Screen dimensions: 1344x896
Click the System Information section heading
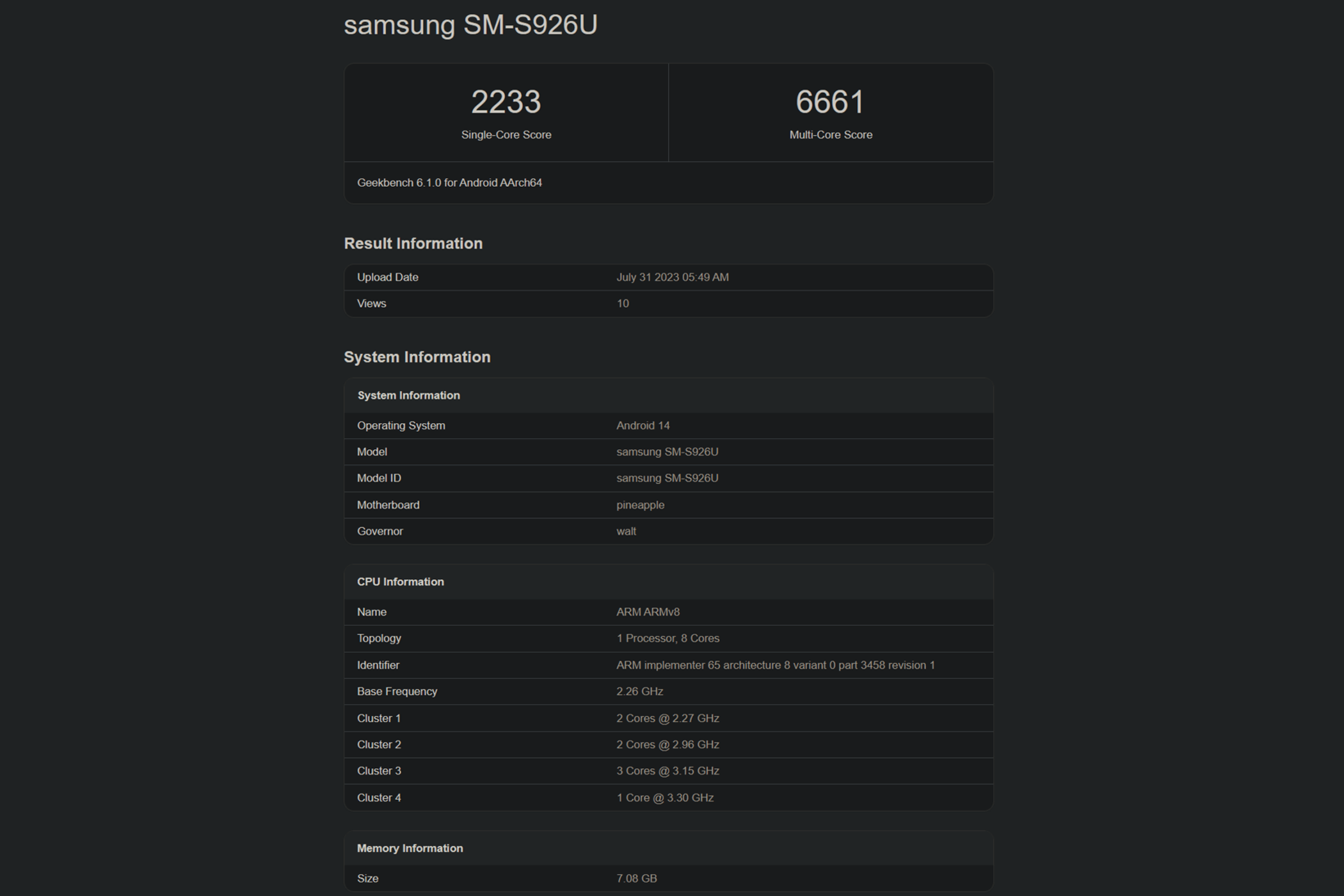click(x=417, y=356)
